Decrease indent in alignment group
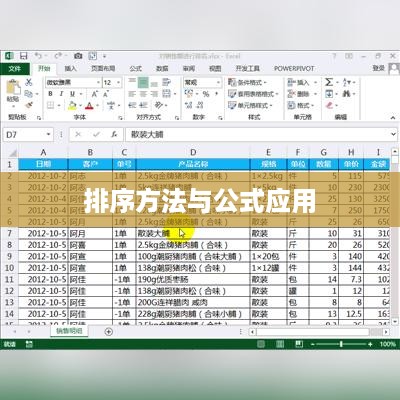Image resolution: width=400 pixels, height=400 pixels. (x=132, y=105)
